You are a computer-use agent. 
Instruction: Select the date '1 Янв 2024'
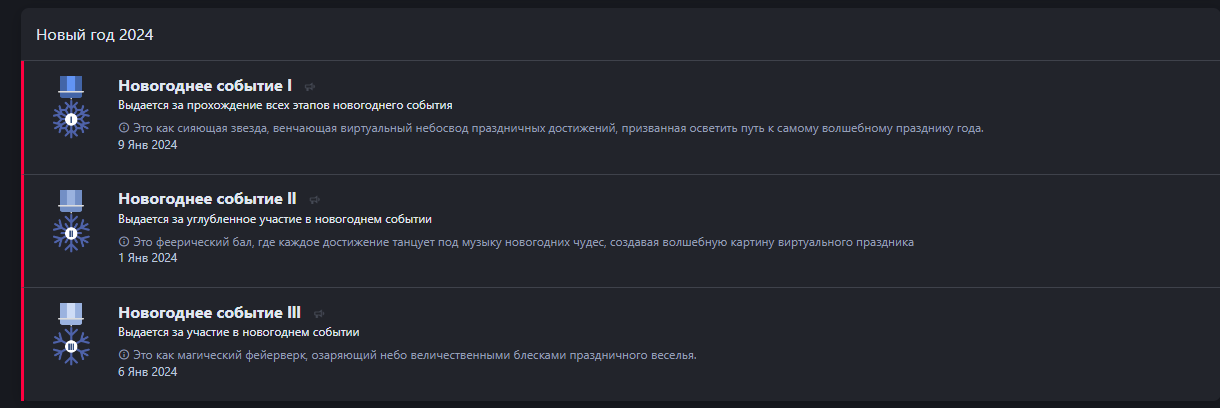coord(147,258)
